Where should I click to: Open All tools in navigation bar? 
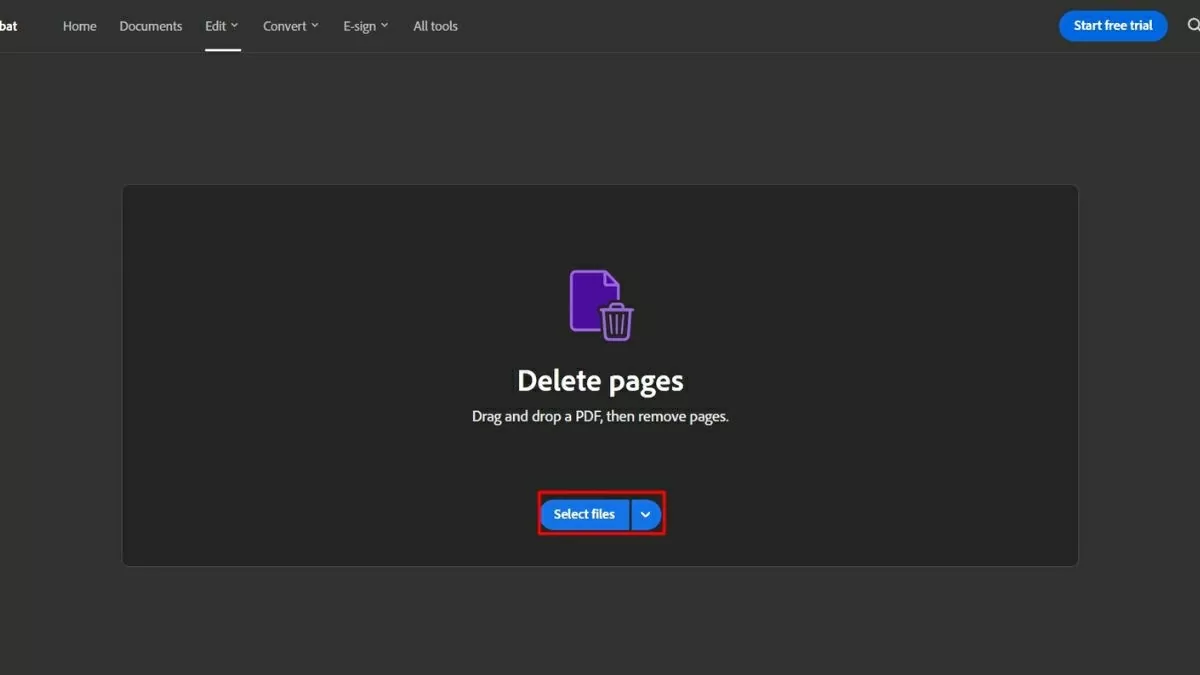click(435, 26)
